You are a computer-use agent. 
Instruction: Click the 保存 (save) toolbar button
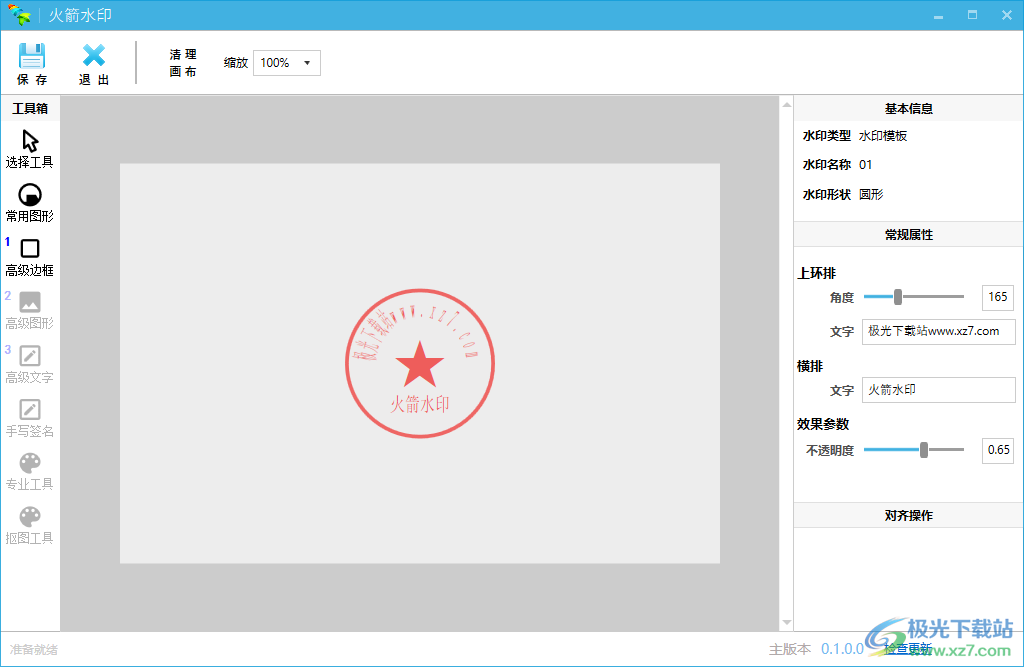32,62
